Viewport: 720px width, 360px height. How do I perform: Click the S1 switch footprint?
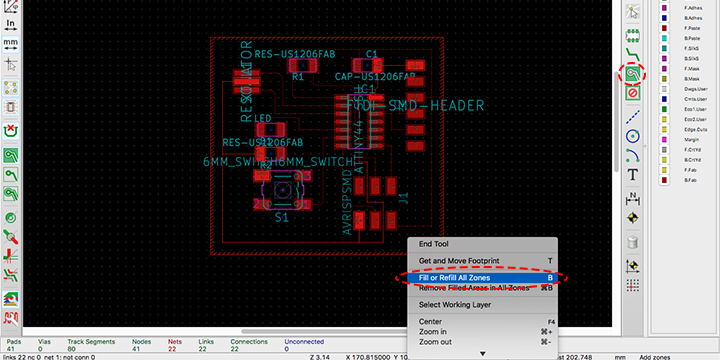coord(282,189)
